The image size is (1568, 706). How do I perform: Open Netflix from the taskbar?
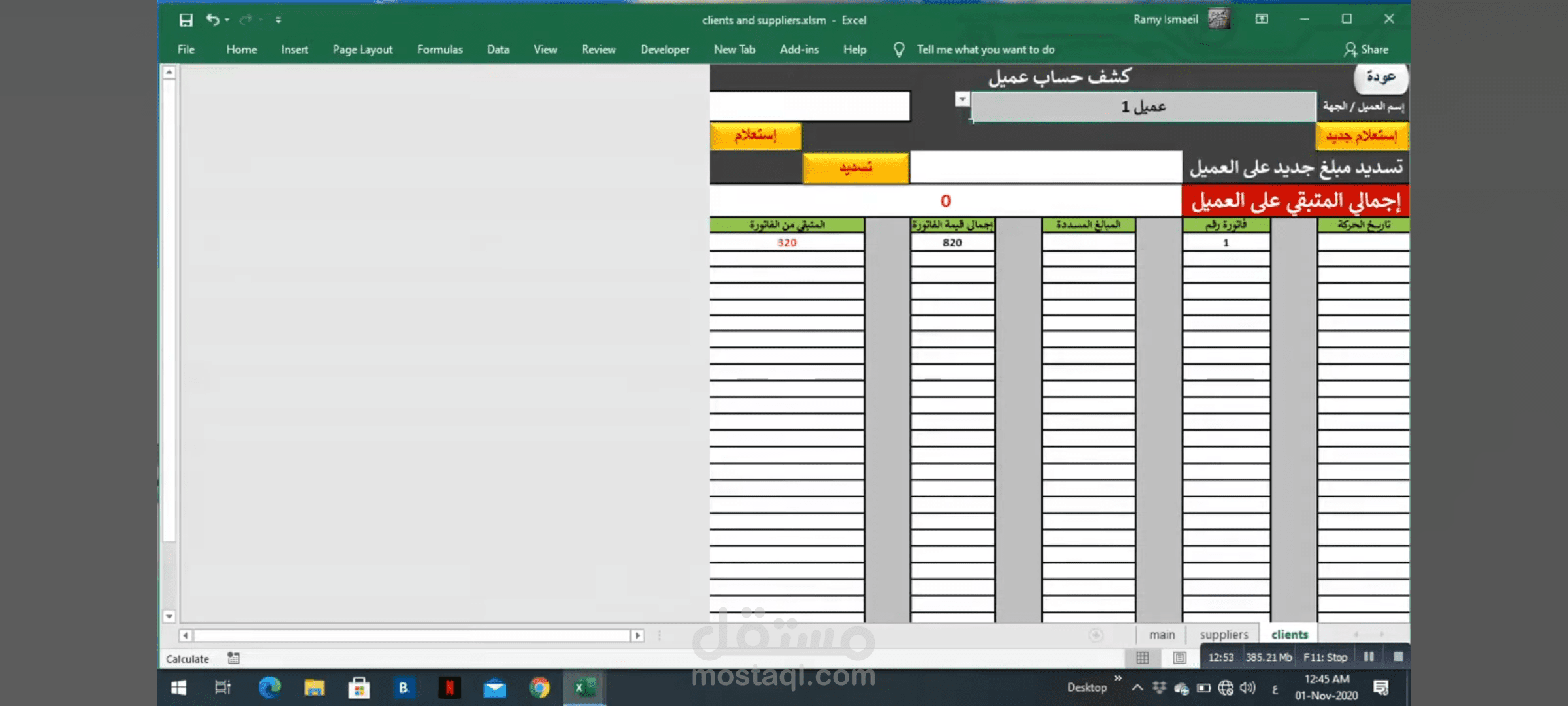point(449,688)
